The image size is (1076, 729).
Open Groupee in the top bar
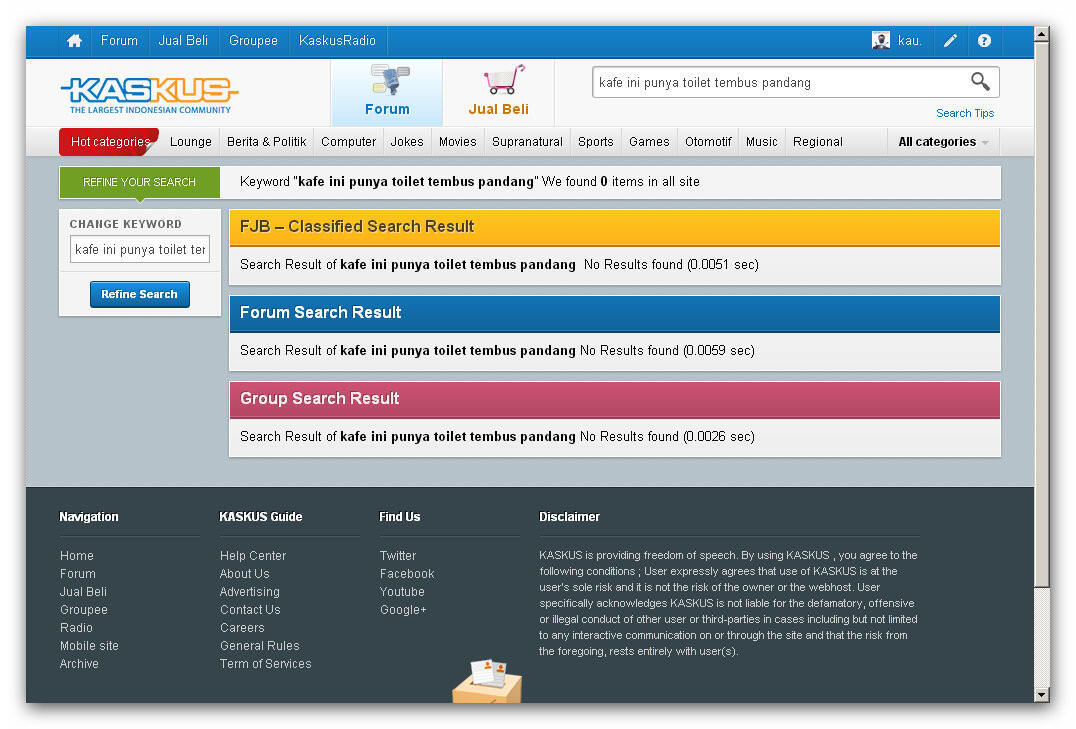pos(253,40)
